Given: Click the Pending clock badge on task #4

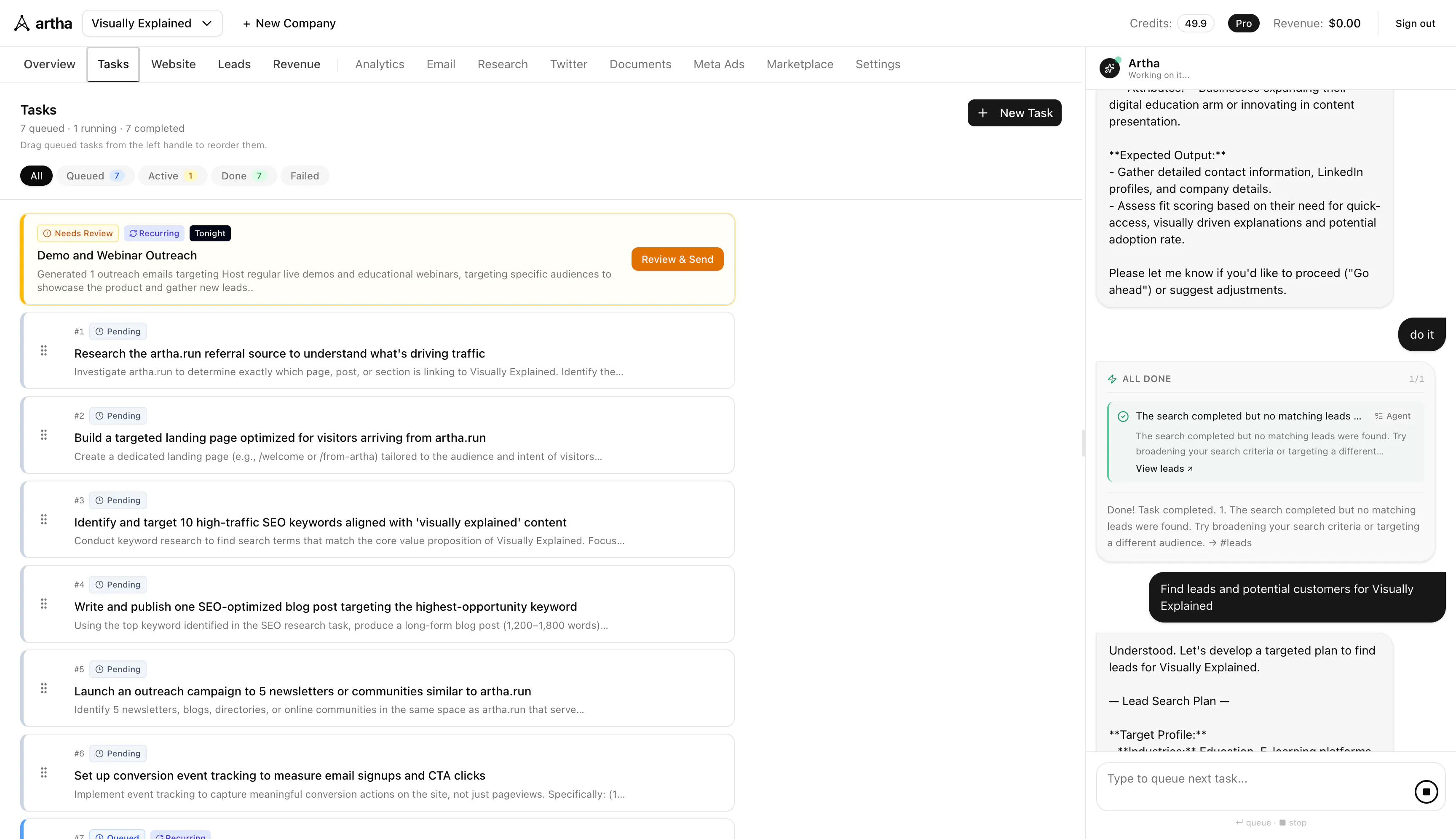Looking at the screenshot, I should point(118,584).
